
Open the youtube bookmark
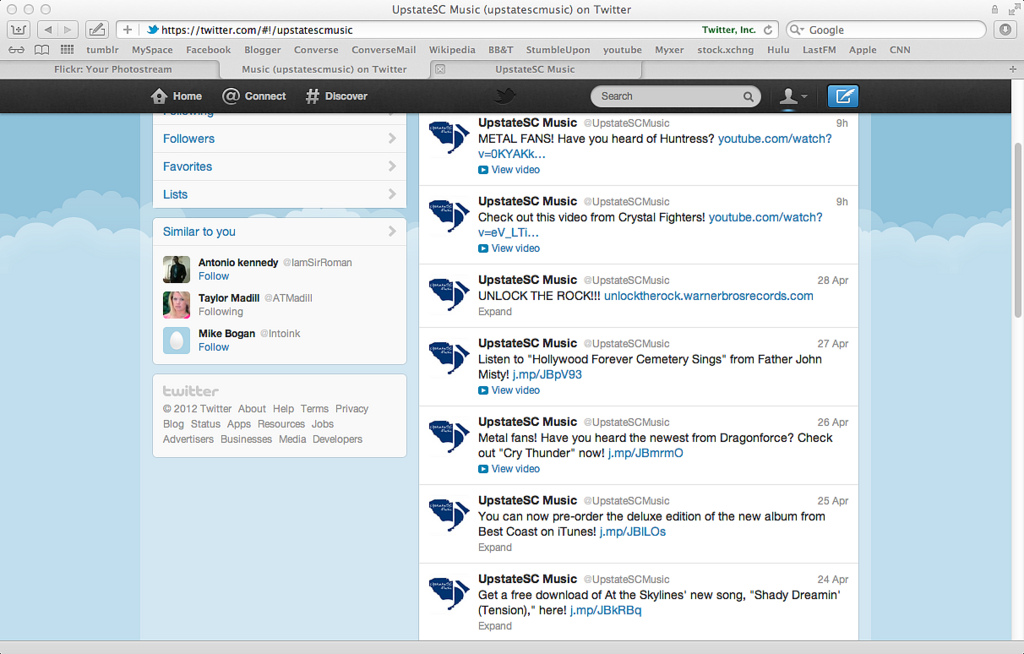(x=622, y=50)
